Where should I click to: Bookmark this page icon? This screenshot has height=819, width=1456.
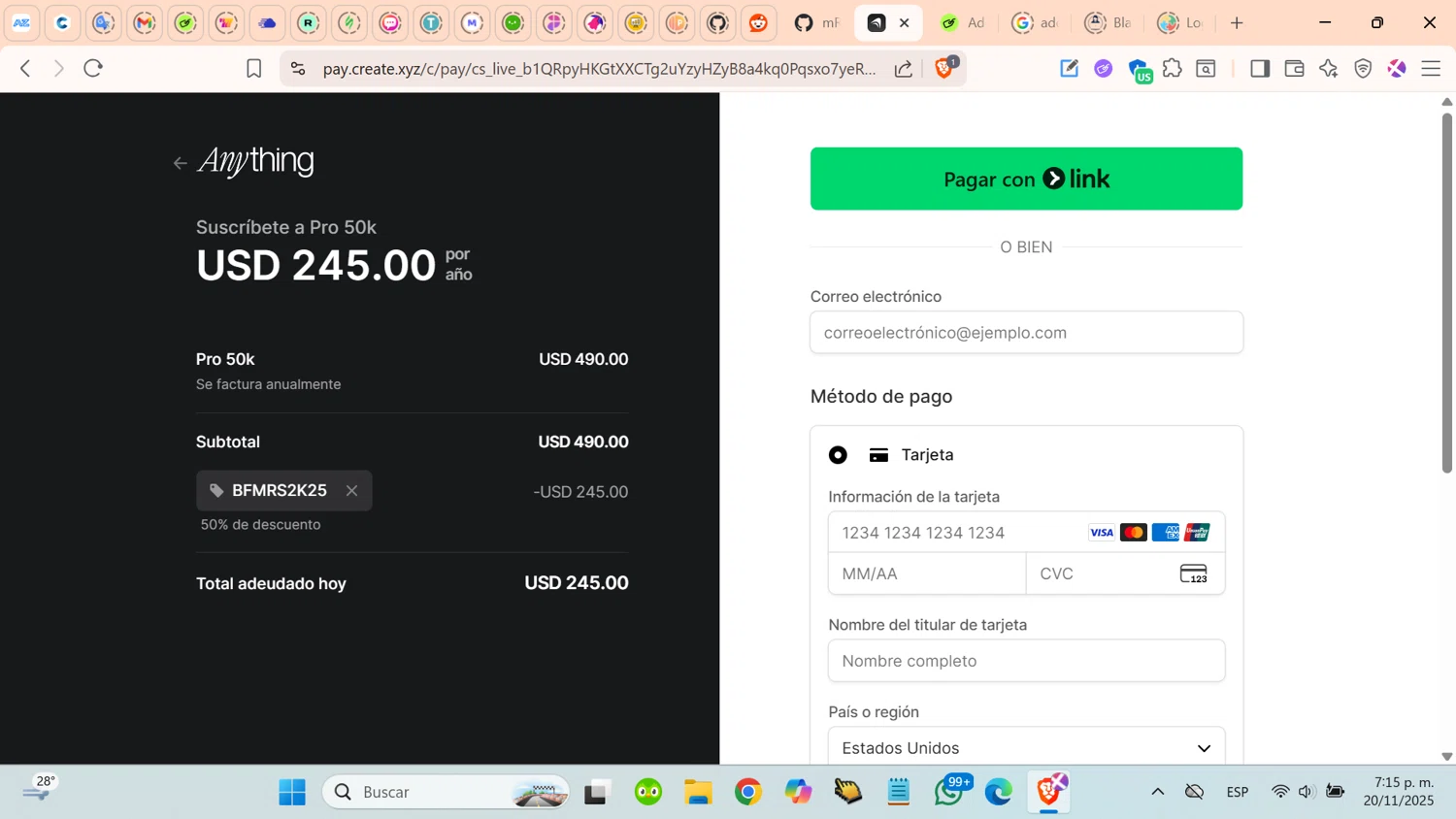coord(253,68)
